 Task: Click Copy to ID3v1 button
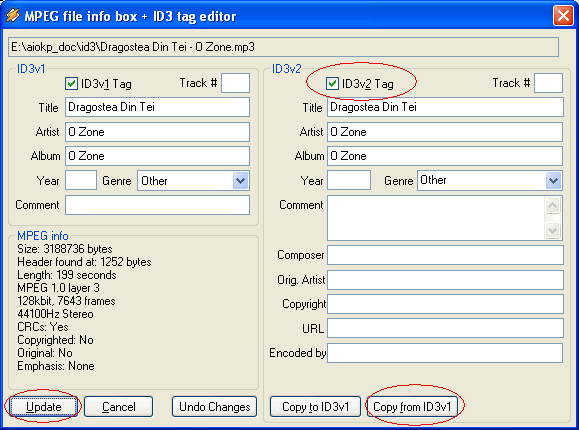click(x=315, y=407)
